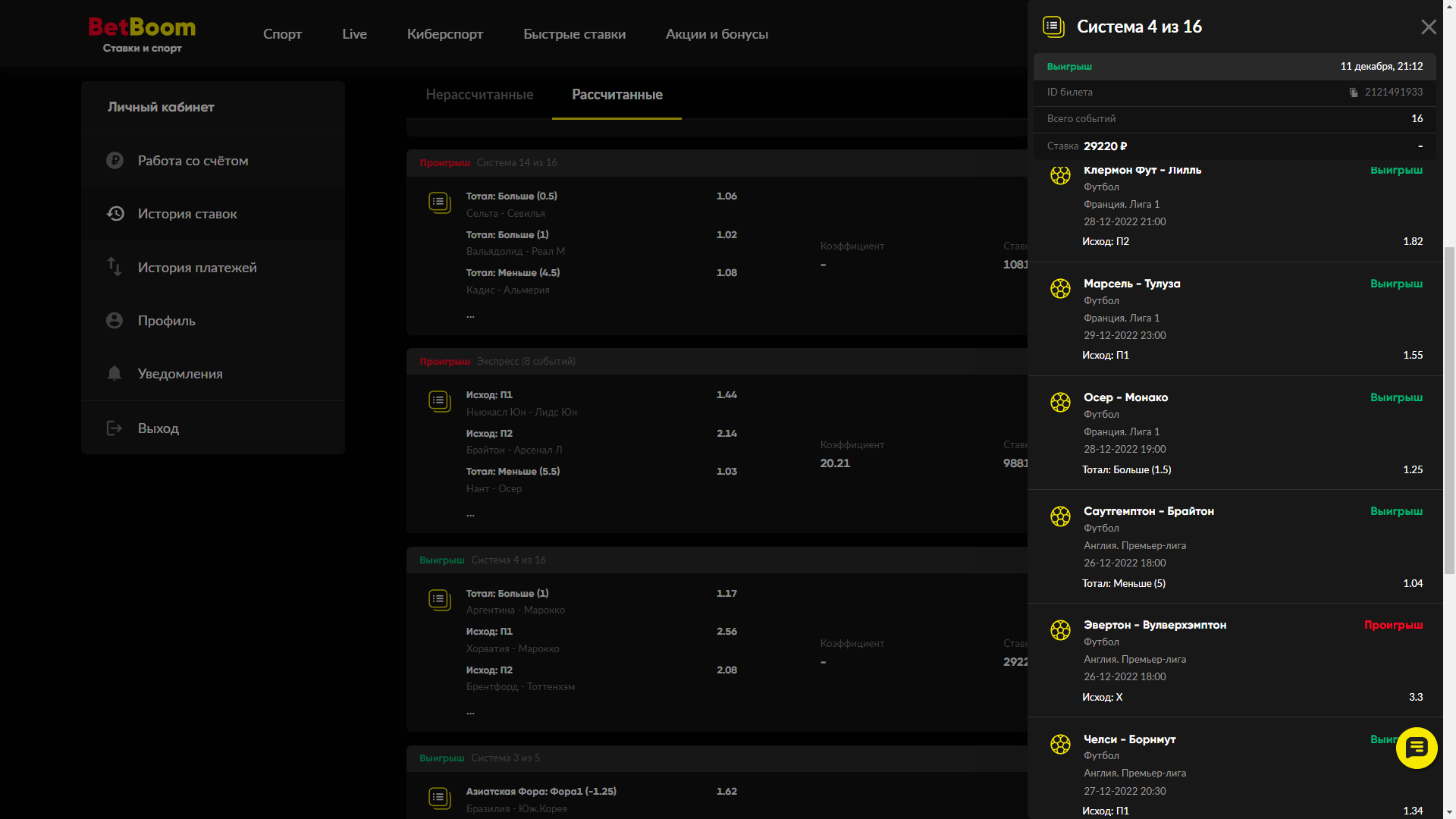The image size is (1456, 819).
Task: Click bet slip icon of Экспресс 8 событий
Action: click(x=439, y=401)
